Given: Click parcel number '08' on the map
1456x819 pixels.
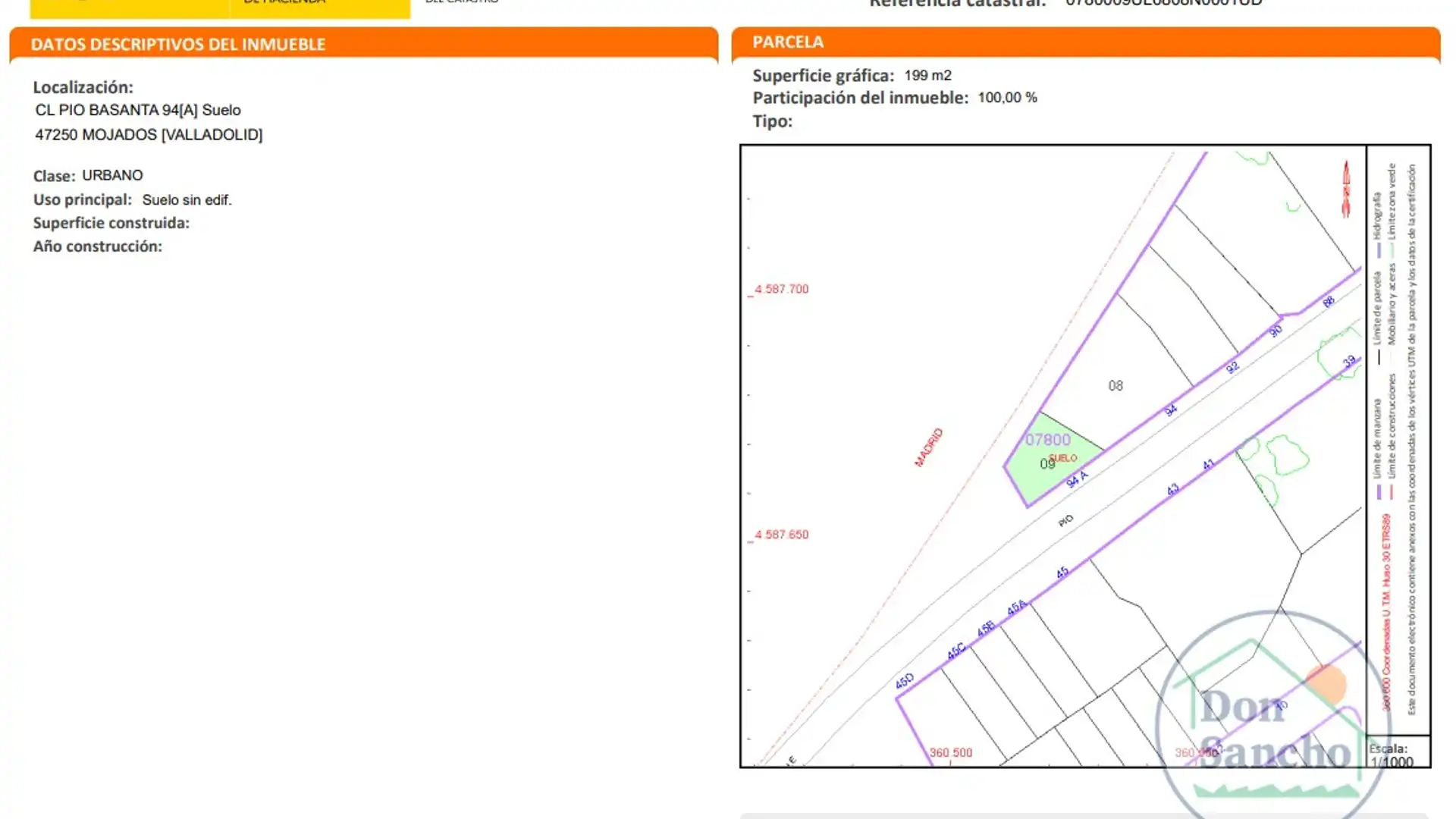Looking at the screenshot, I should (x=1115, y=385).
